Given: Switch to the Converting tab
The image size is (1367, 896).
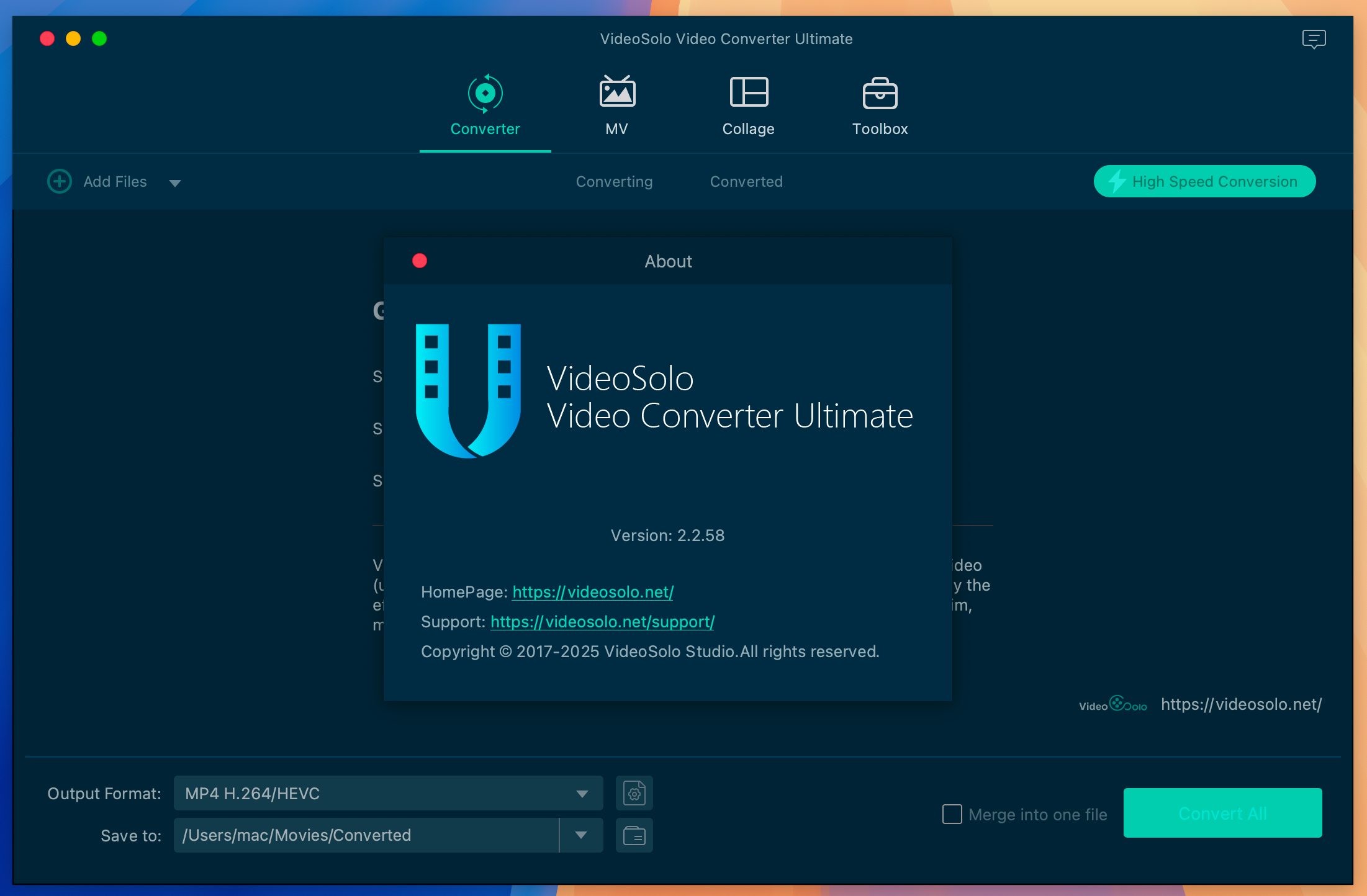Looking at the screenshot, I should pos(614,181).
